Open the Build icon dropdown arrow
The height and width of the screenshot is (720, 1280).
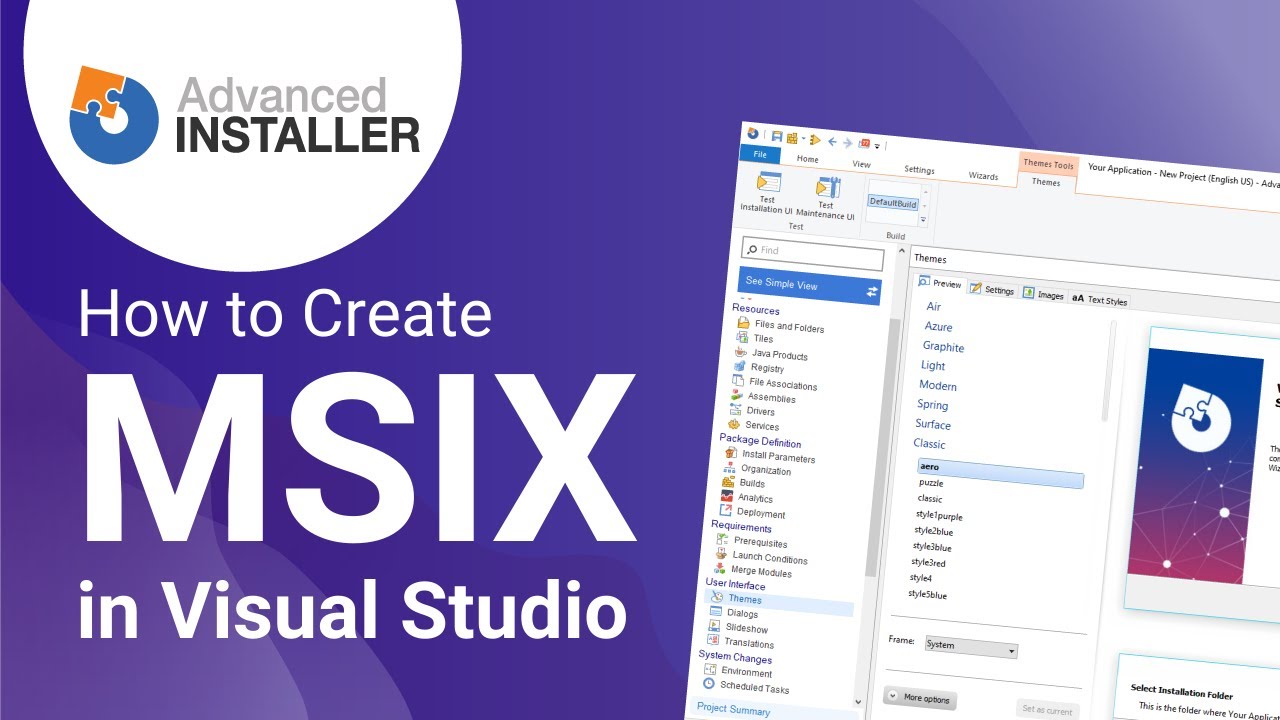tap(803, 139)
